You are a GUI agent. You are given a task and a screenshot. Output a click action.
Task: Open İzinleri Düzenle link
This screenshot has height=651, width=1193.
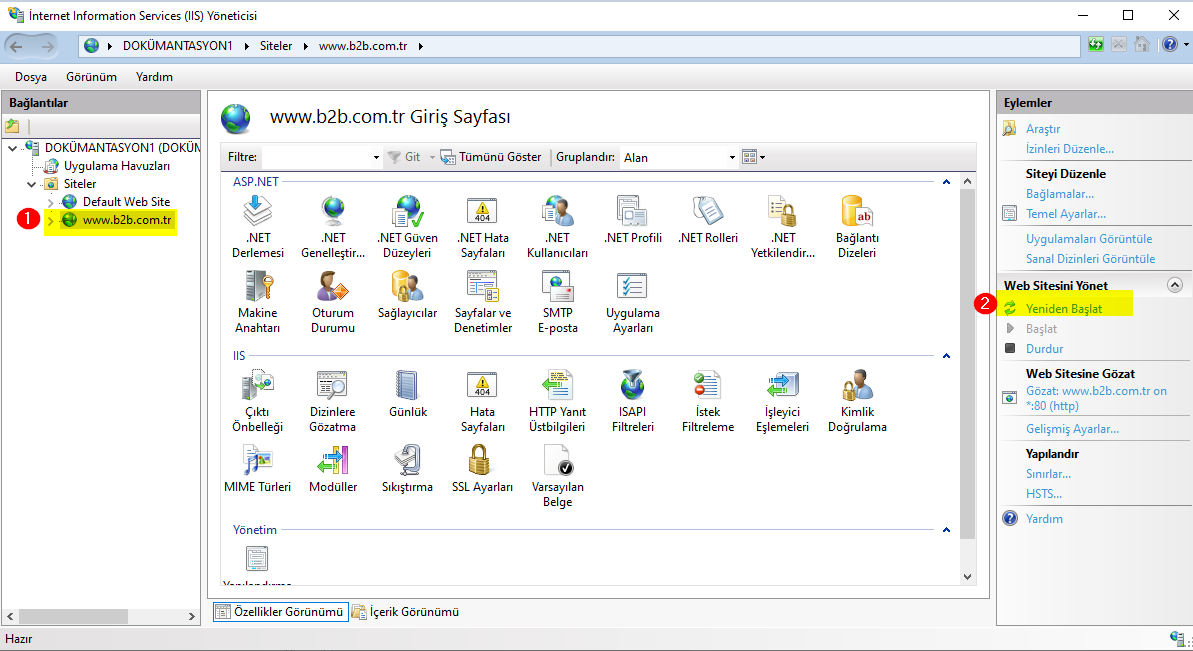tap(1069, 149)
